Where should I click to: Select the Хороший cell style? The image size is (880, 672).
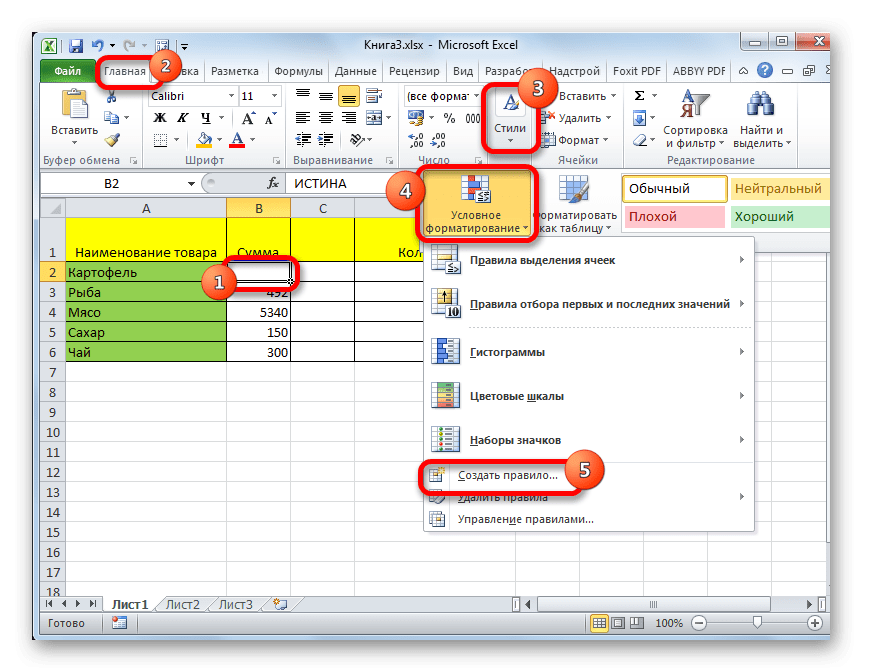779,217
